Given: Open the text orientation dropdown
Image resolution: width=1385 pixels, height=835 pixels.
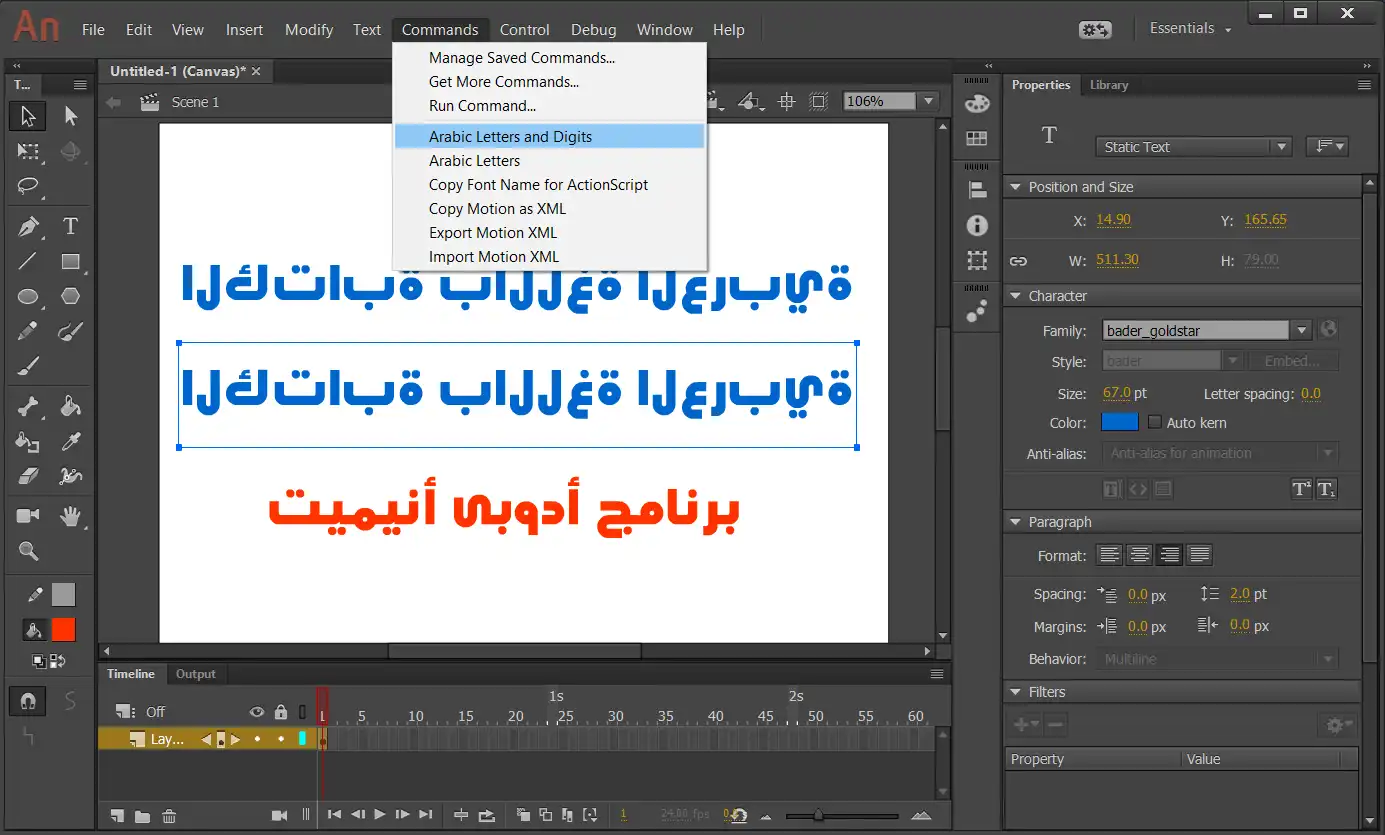Looking at the screenshot, I should point(1328,147).
